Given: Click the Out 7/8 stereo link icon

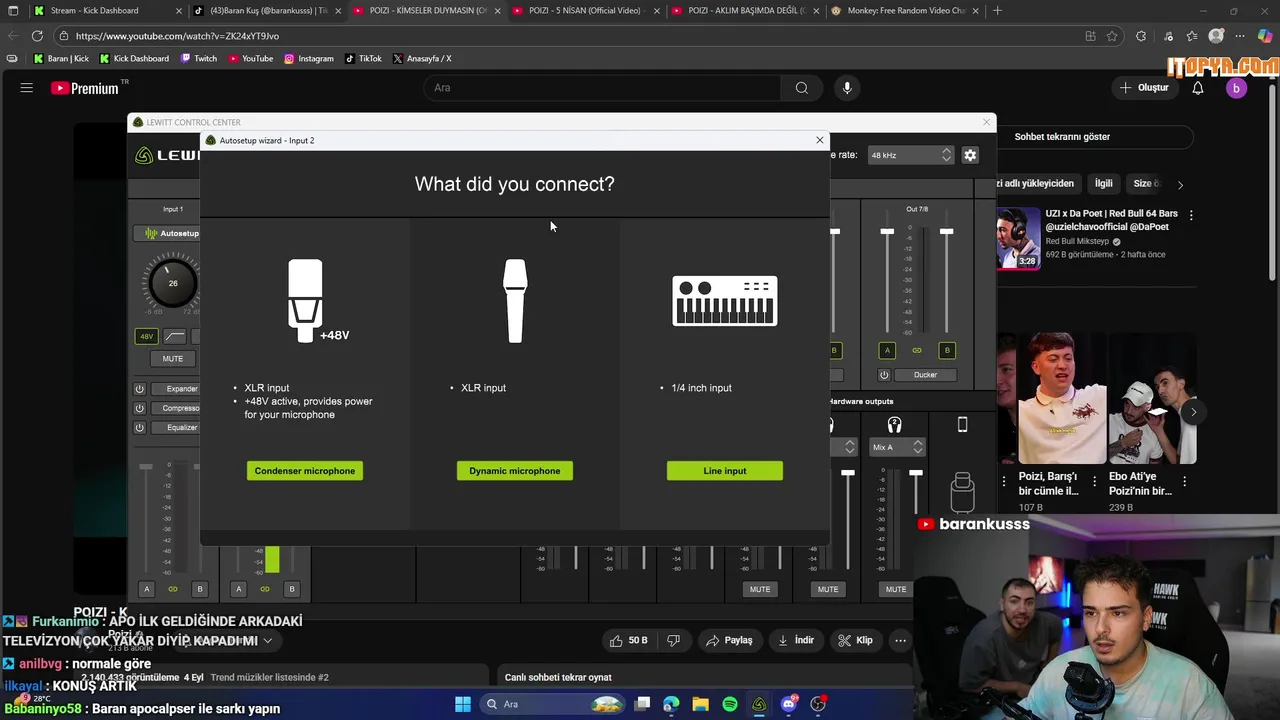Looking at the screenshot, I should (x=917, y=350).
